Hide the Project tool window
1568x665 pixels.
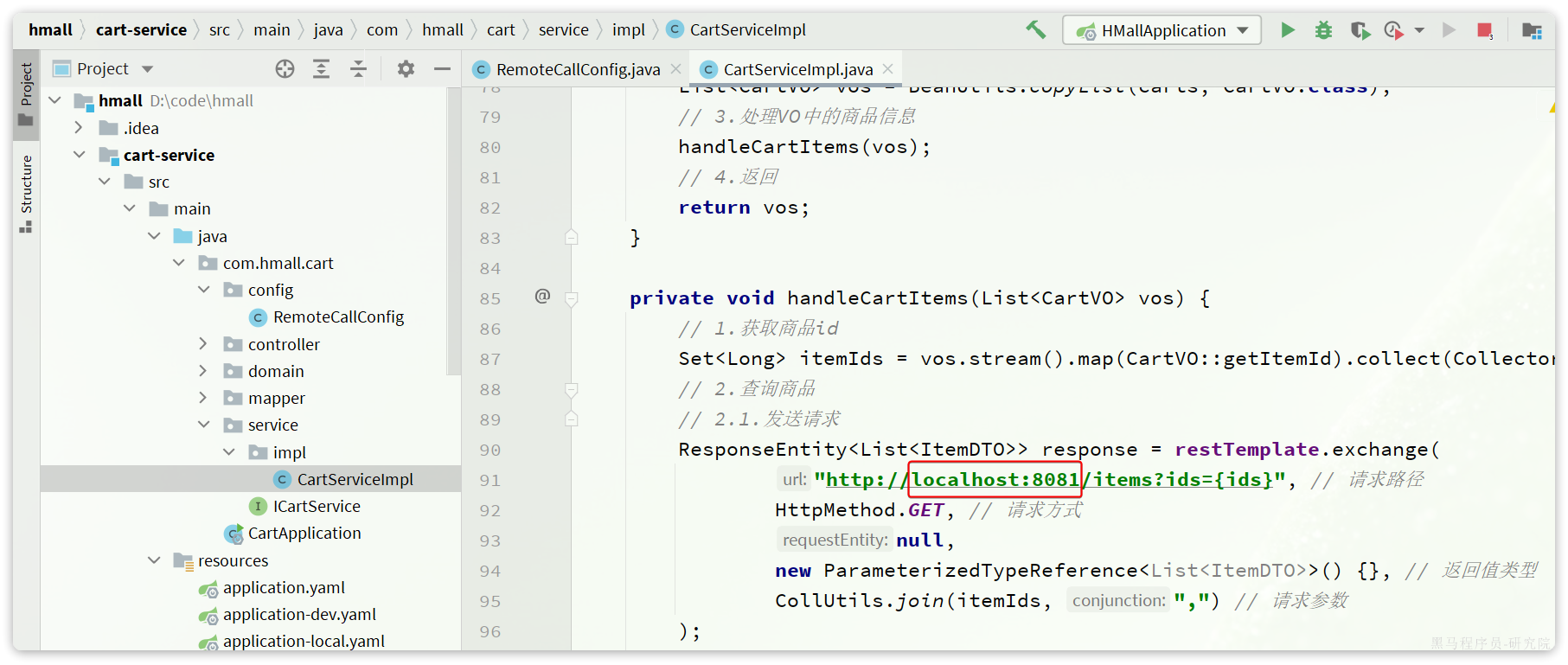click(x=442, y=69)
